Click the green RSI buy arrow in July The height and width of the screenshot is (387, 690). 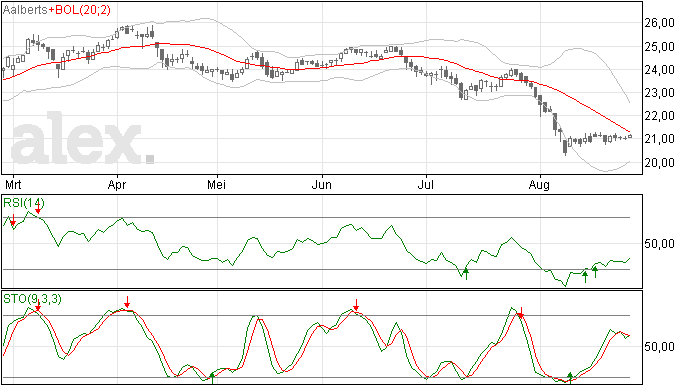pyautogui.click(x=466, y=274)
